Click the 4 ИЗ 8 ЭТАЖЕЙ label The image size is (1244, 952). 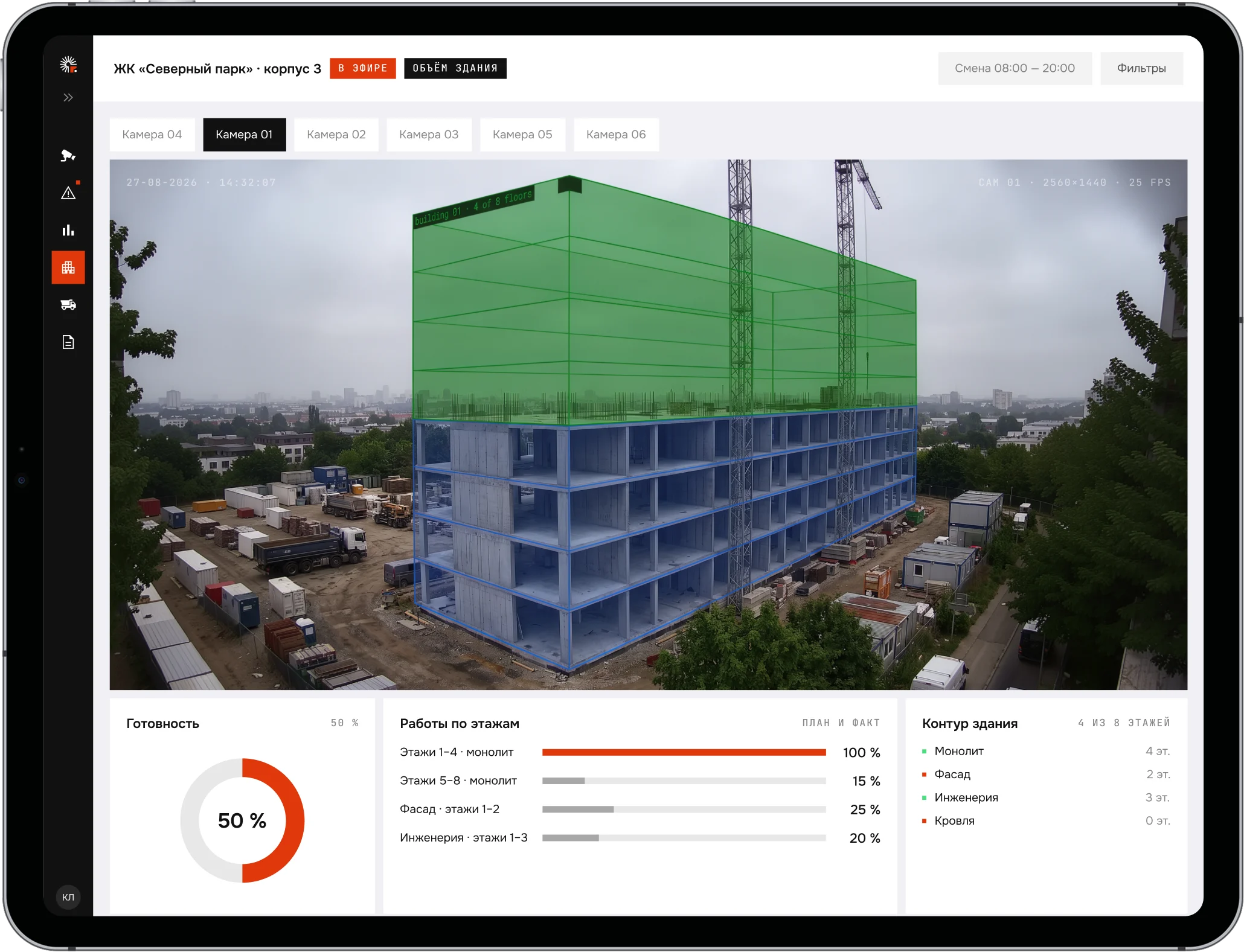pos(1124,723)
